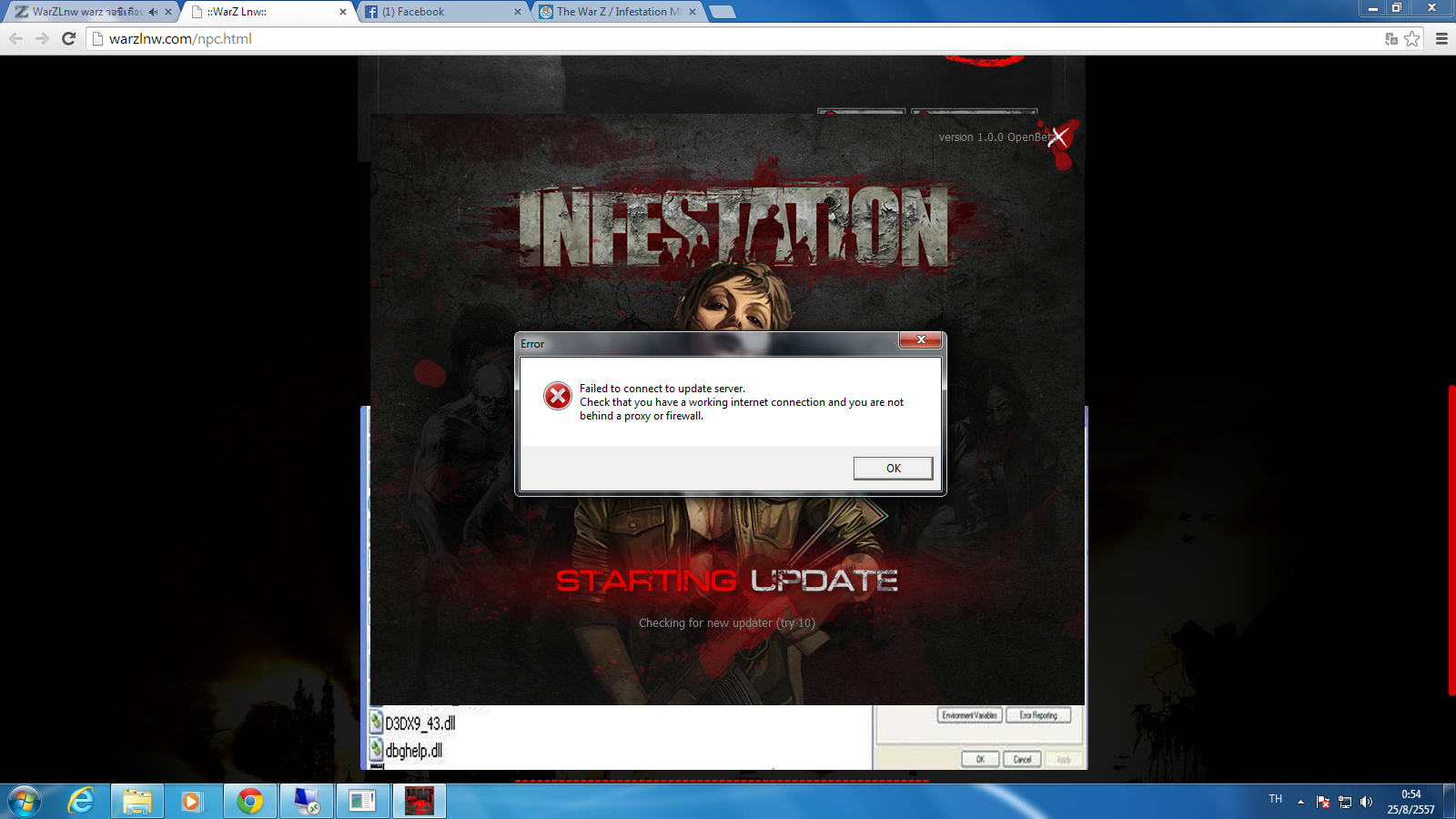
Task: Click OK in the background properties window
Action: (980, 759)
